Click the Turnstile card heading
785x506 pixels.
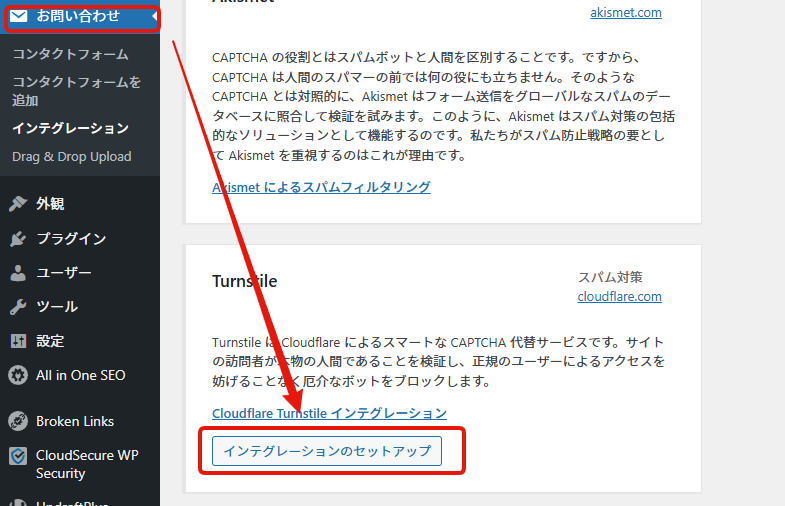tap(244, 282)
